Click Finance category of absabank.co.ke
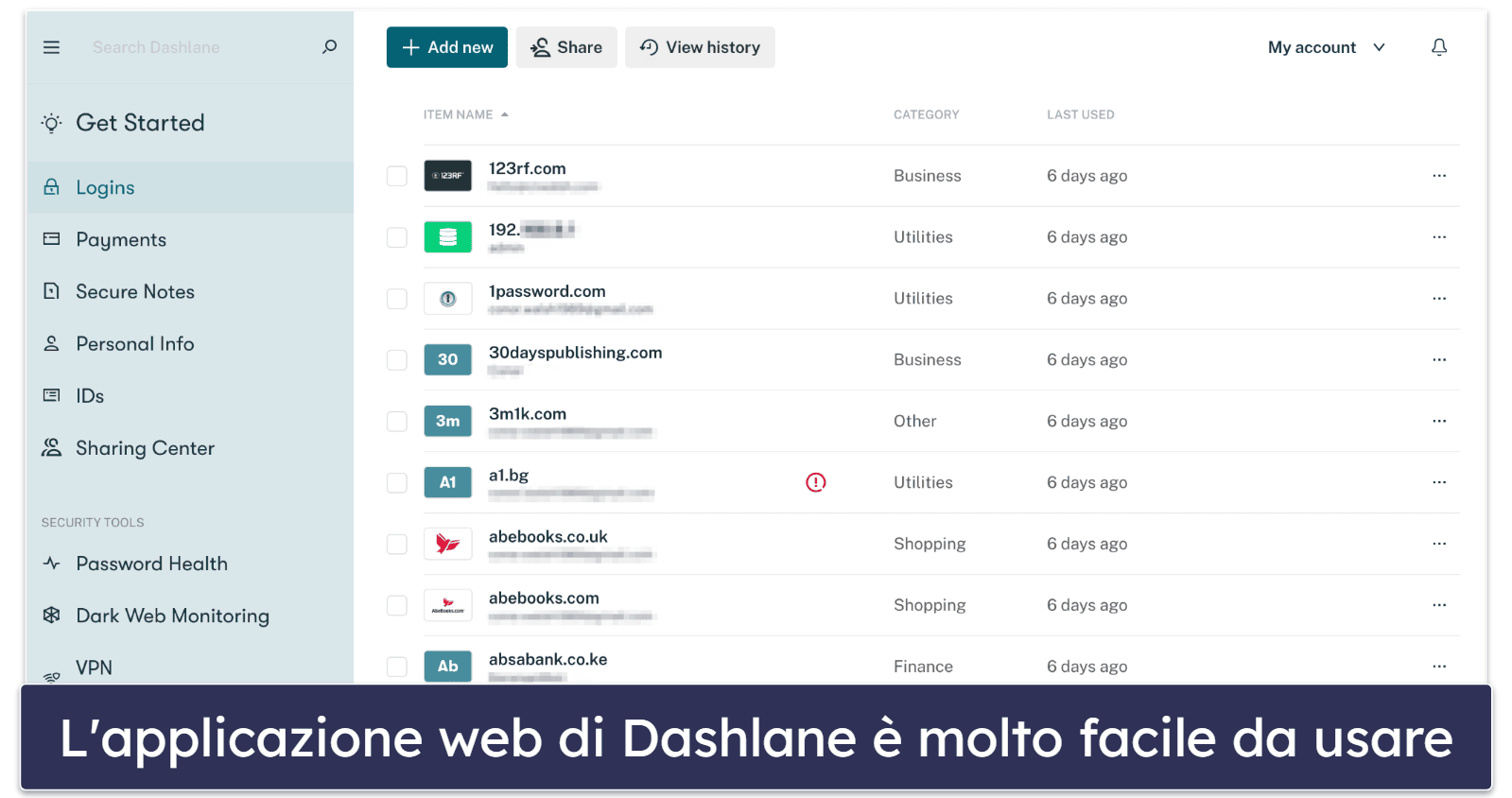1512x798 pixels. (923, 667)
